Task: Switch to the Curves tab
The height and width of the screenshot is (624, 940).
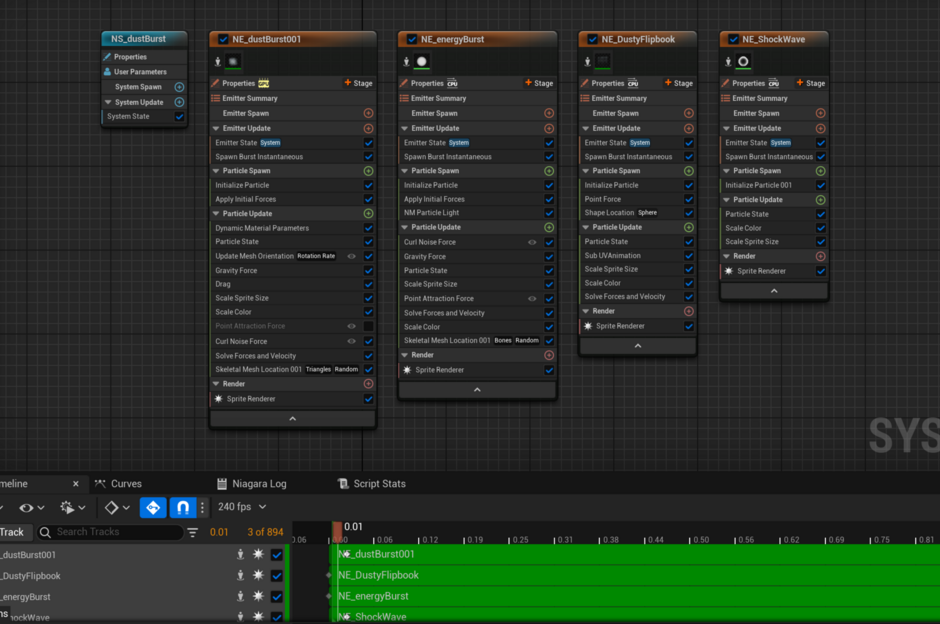Action: pos(119,484)
